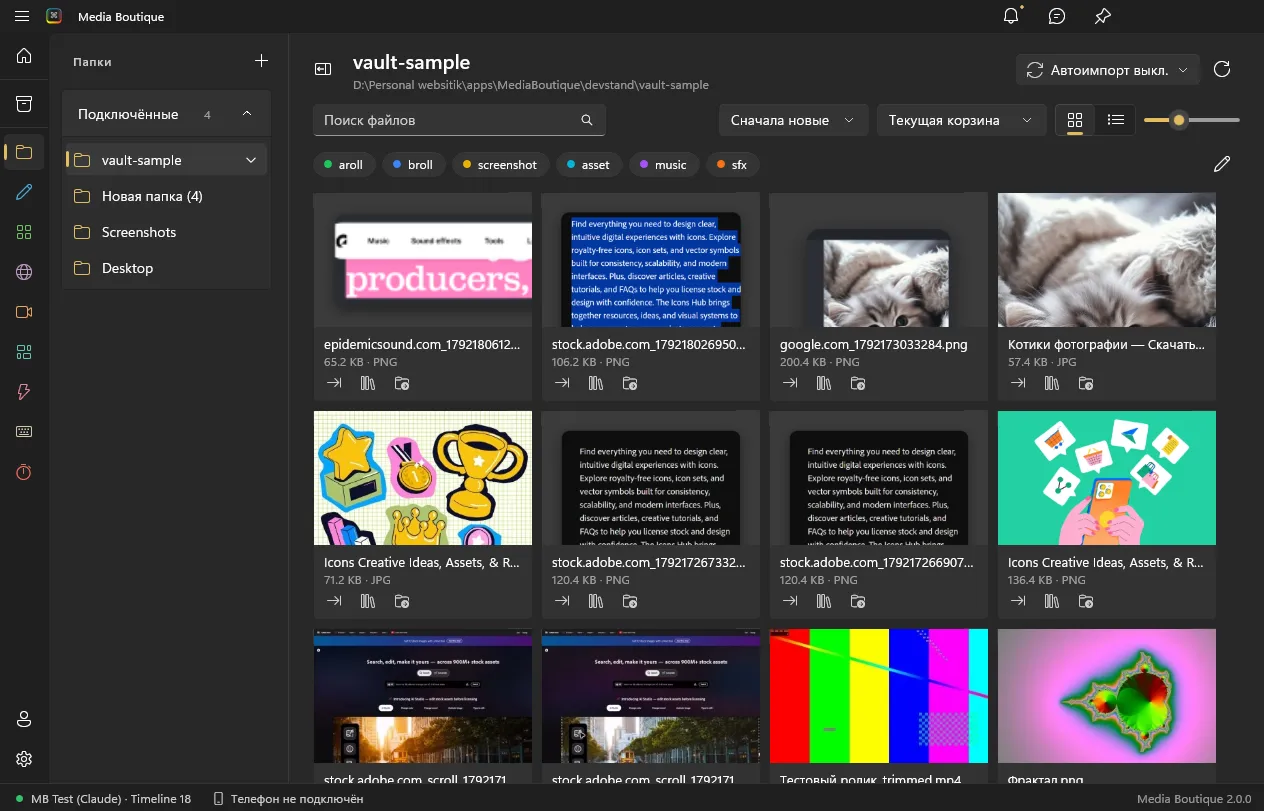Open the user account icon in the sidebar
Viewport: 1264px width, 811px height.
tap(24, 720)
